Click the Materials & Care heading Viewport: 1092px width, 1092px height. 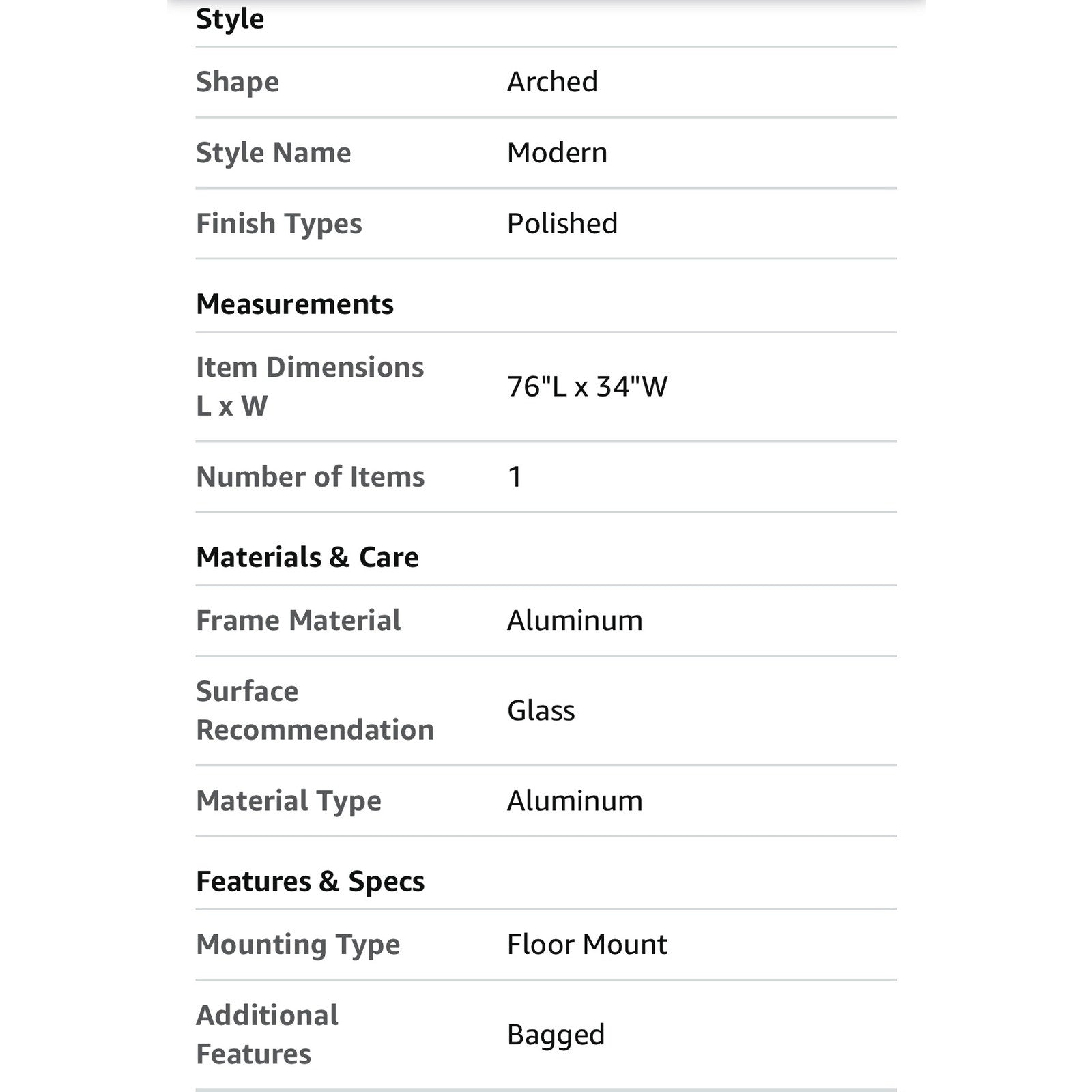[307, 557]
